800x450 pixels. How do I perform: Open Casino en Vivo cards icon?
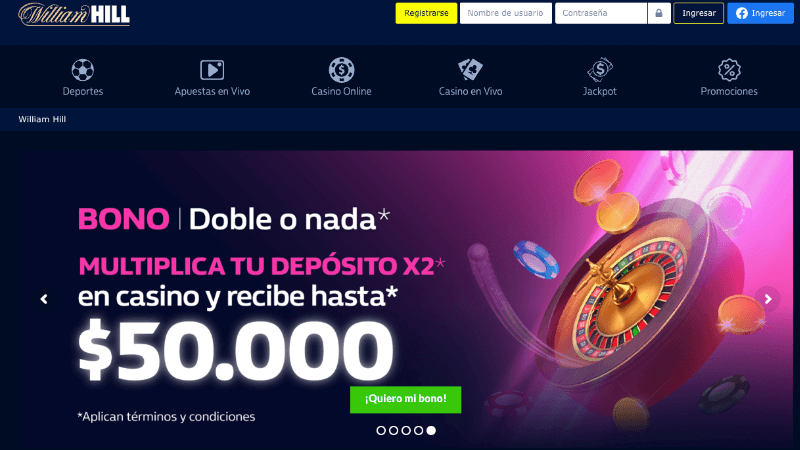tap(470, 69)
